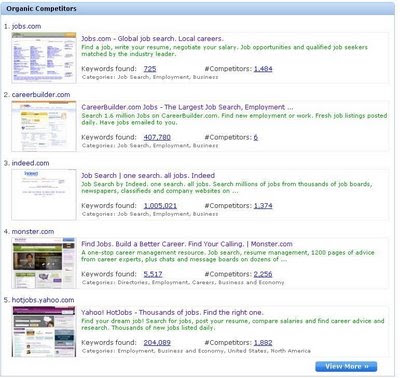Open the careerbuilder.com domain link

pos(41,95)
